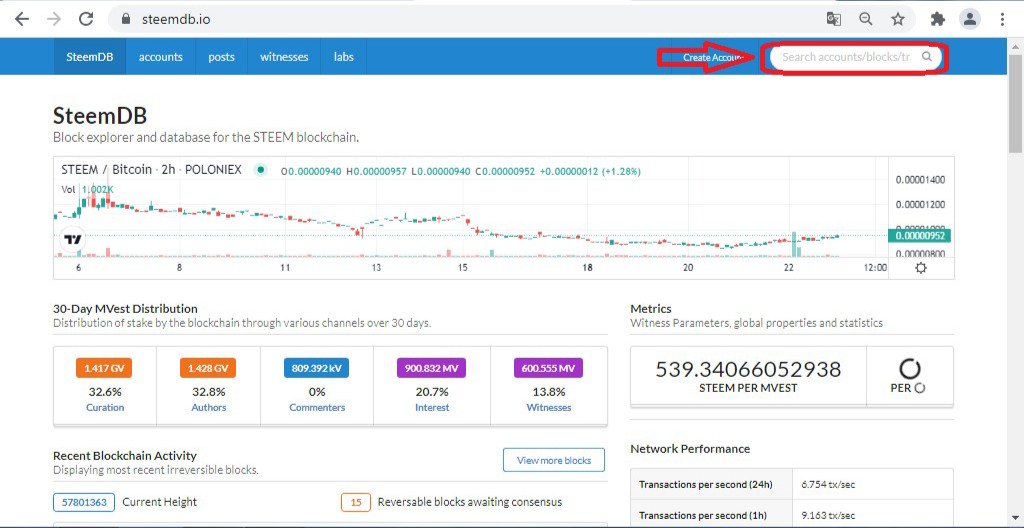The image size is (1024, 528).
Task: Click the translate page icon in the address bar
Action: point(833,19)
